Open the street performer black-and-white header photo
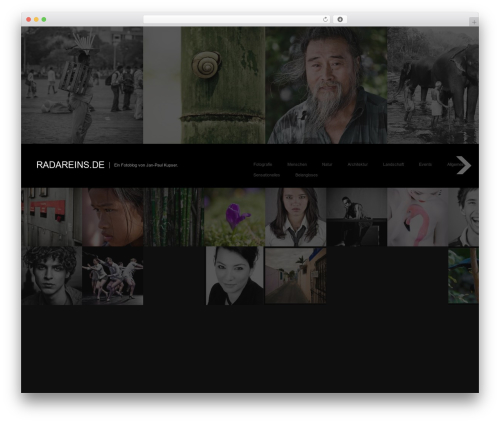 (82, 85)
